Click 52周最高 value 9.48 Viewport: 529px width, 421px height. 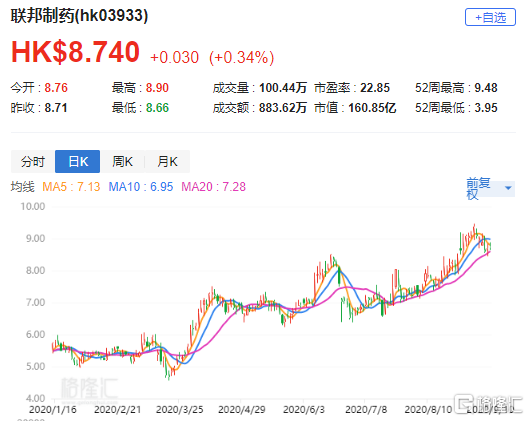pyautogui.click(x=486, y=88)
